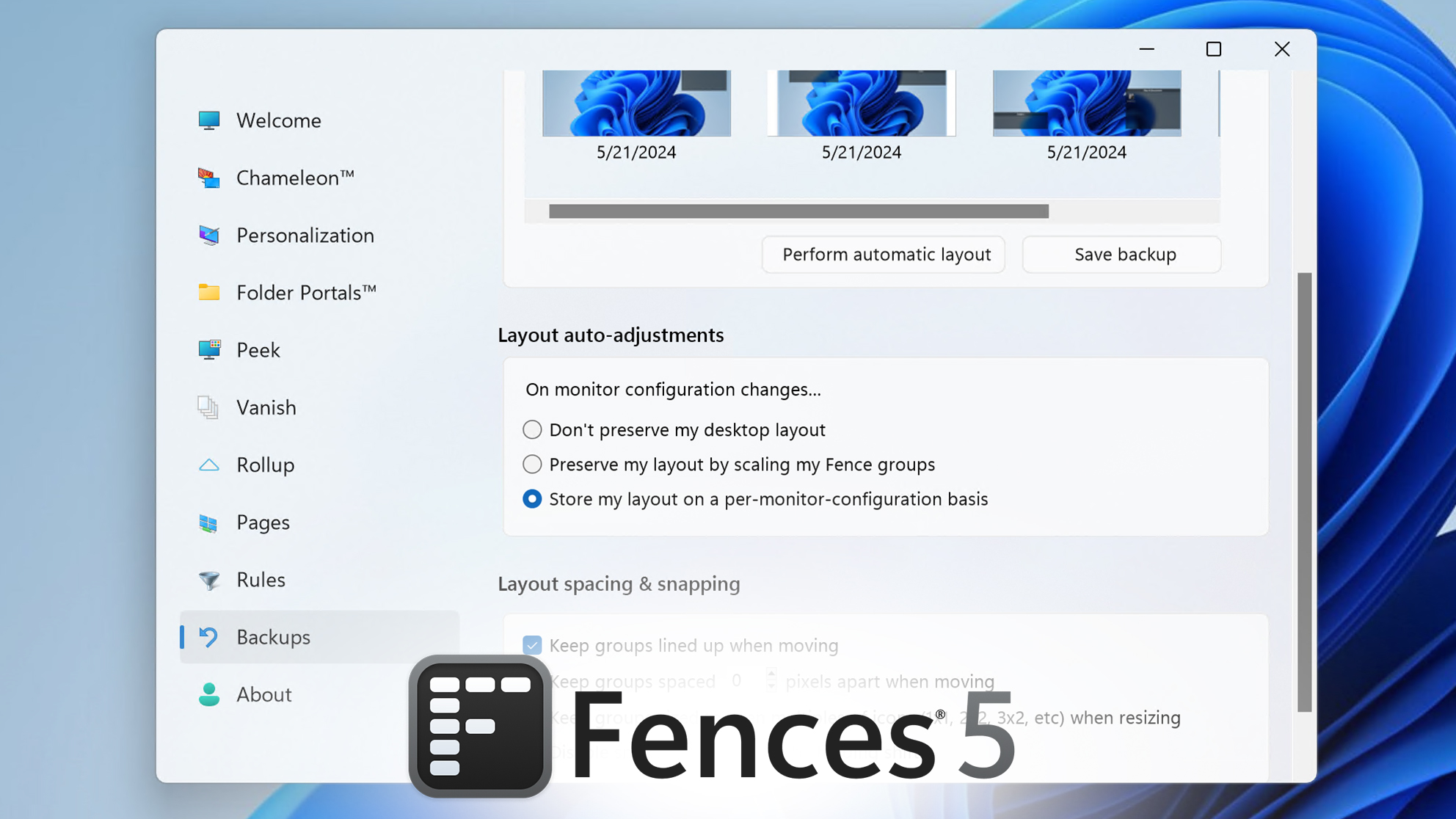Open the Vanish icon
Image resolution: width=1456 pixels, height=819 pixels.
click(x=208, y=407)
